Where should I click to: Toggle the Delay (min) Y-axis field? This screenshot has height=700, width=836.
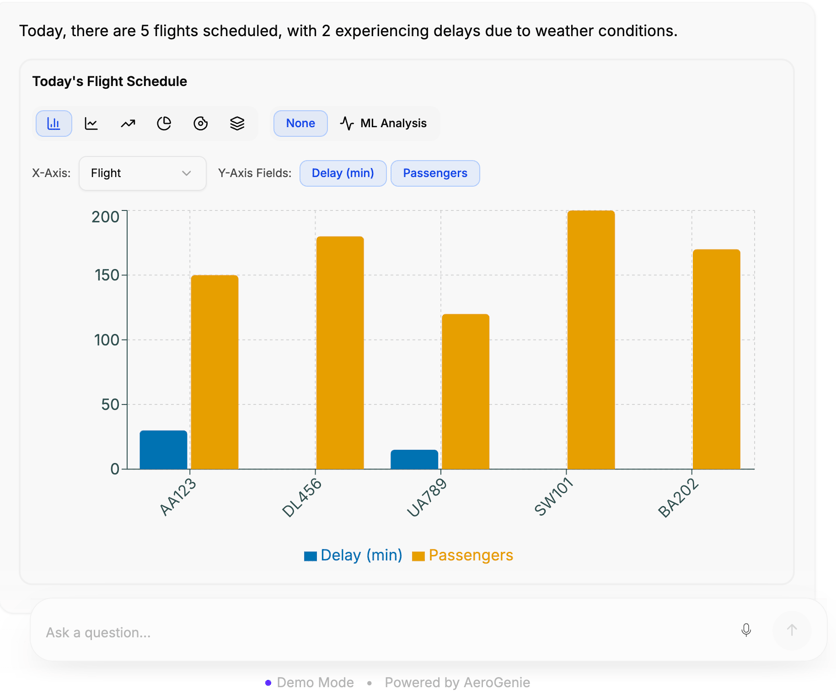coord(343,173)
